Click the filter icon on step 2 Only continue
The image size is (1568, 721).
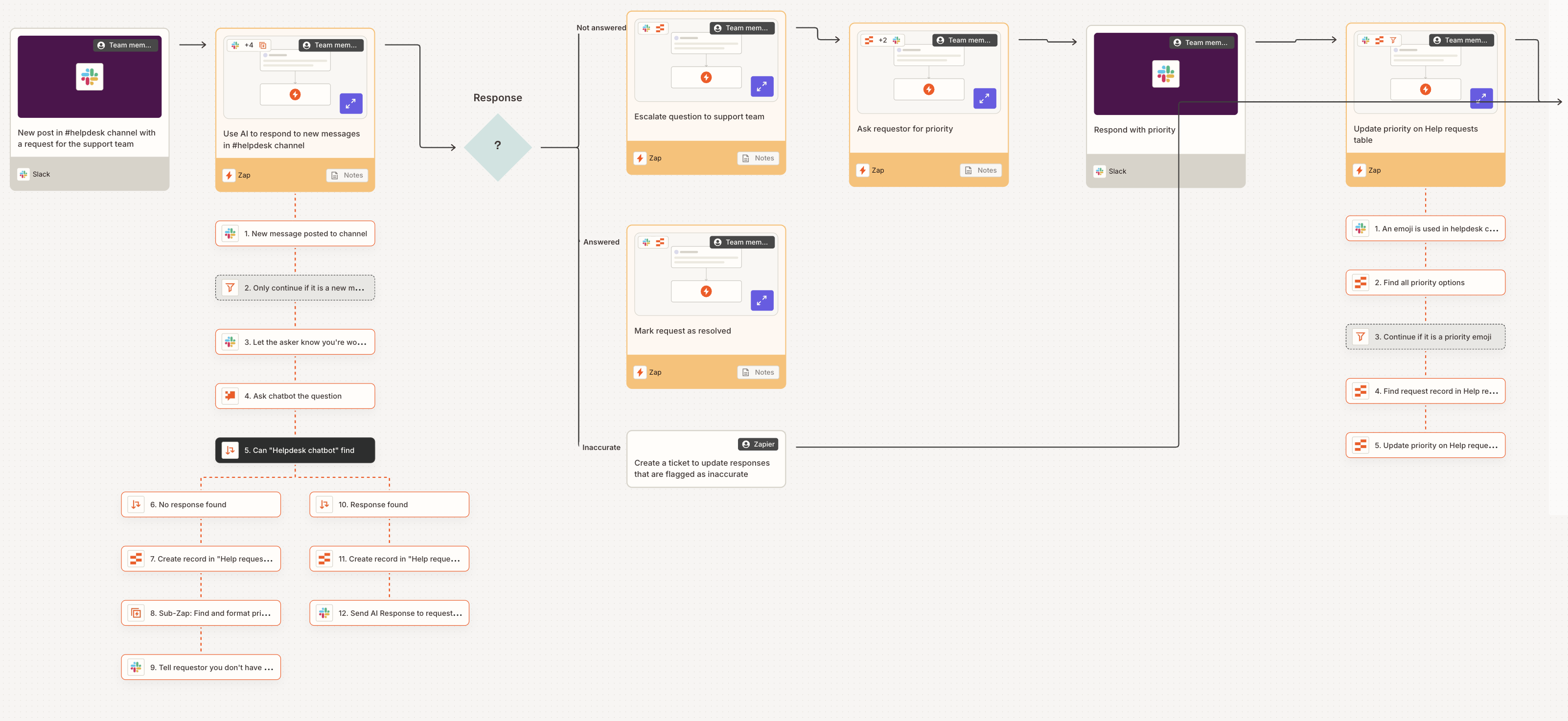[230, 287]
